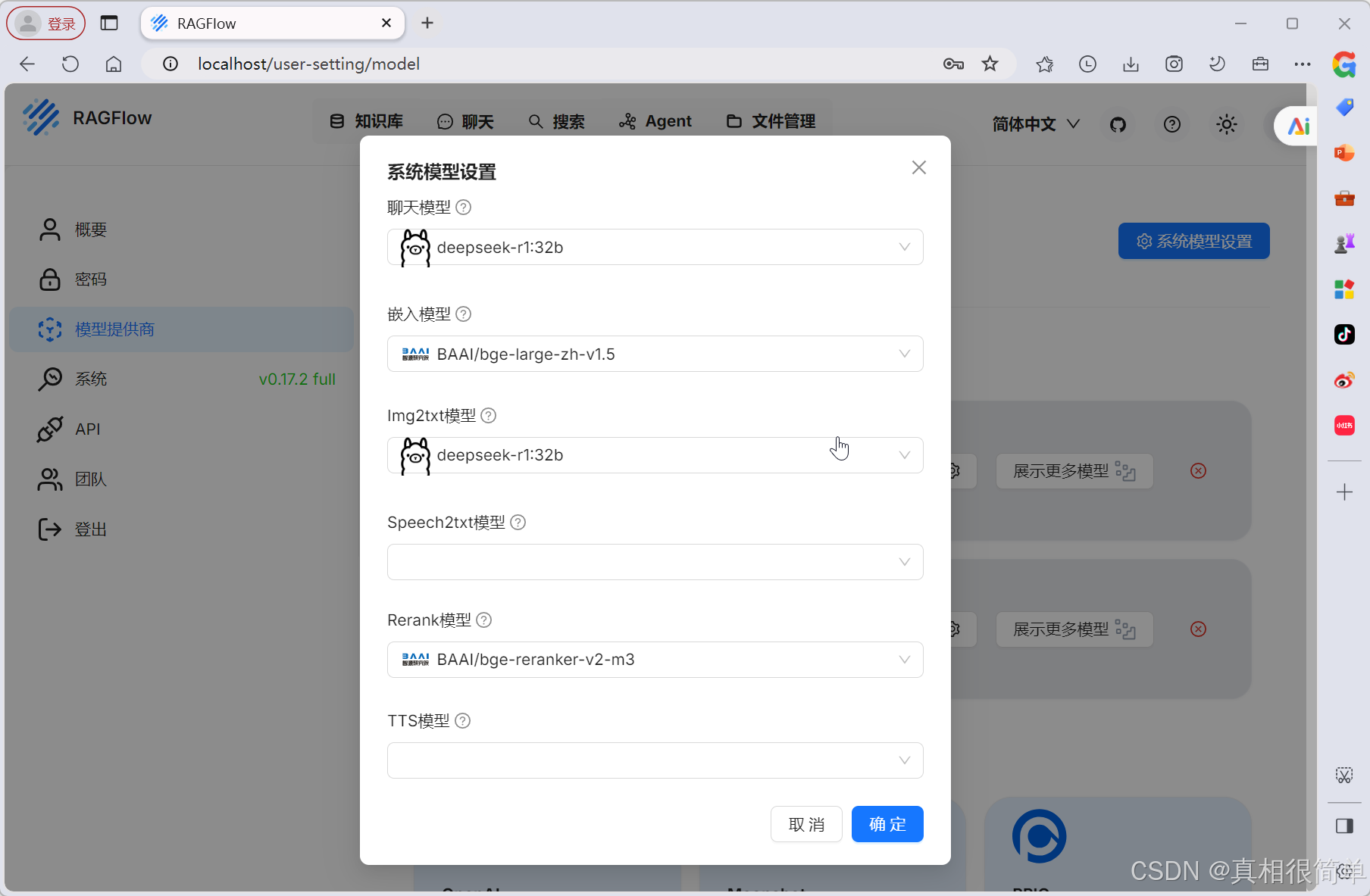Select 登出 in the sidebar
This screenshot has width=1370, height=896.
point(182,529)
